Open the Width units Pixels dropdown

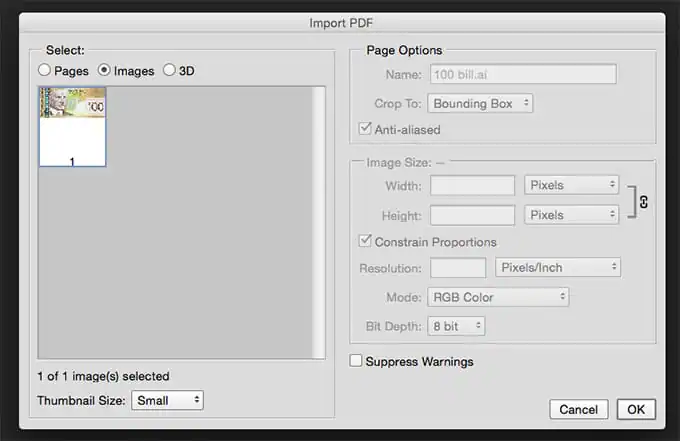572,185
